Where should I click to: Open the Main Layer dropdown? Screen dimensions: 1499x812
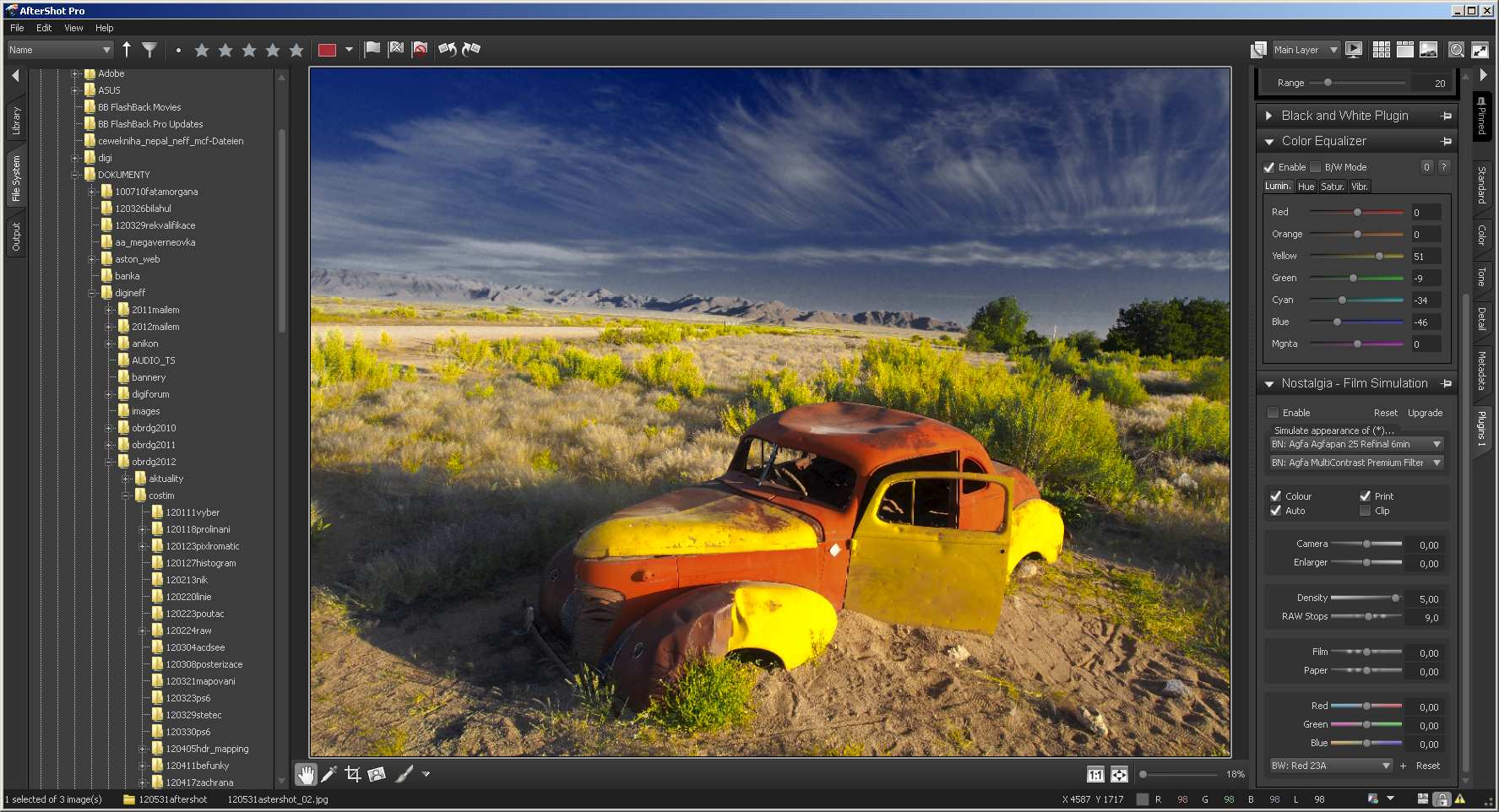[x=1306, y=50]
